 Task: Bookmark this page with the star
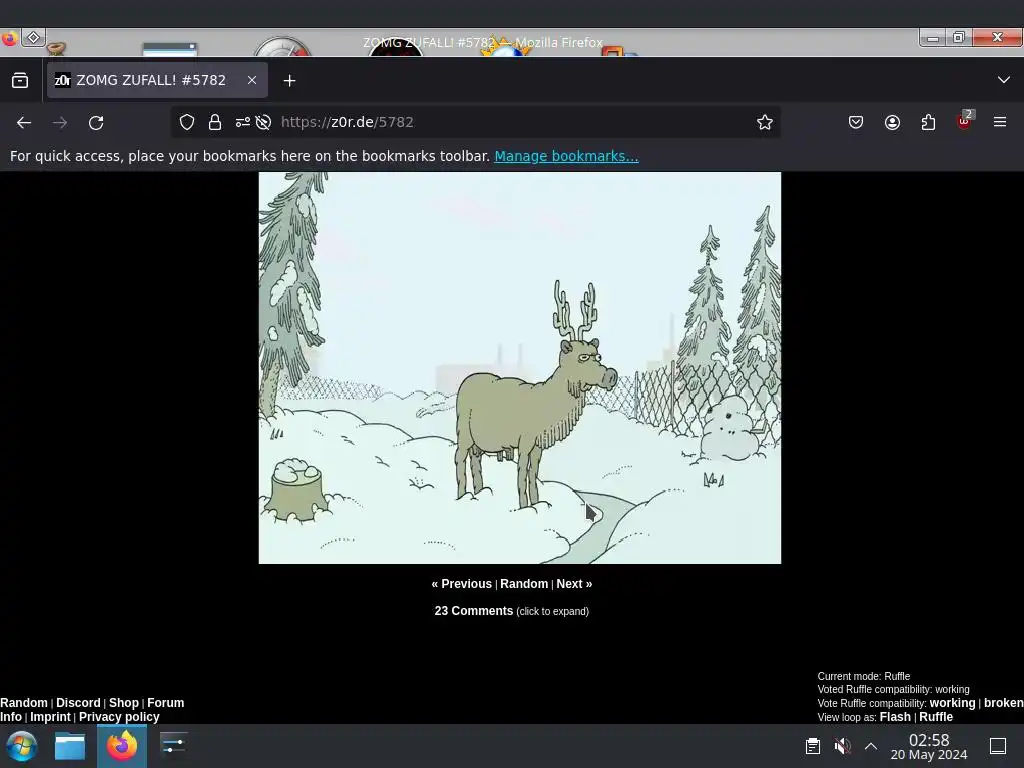click(x=765, y=122)
